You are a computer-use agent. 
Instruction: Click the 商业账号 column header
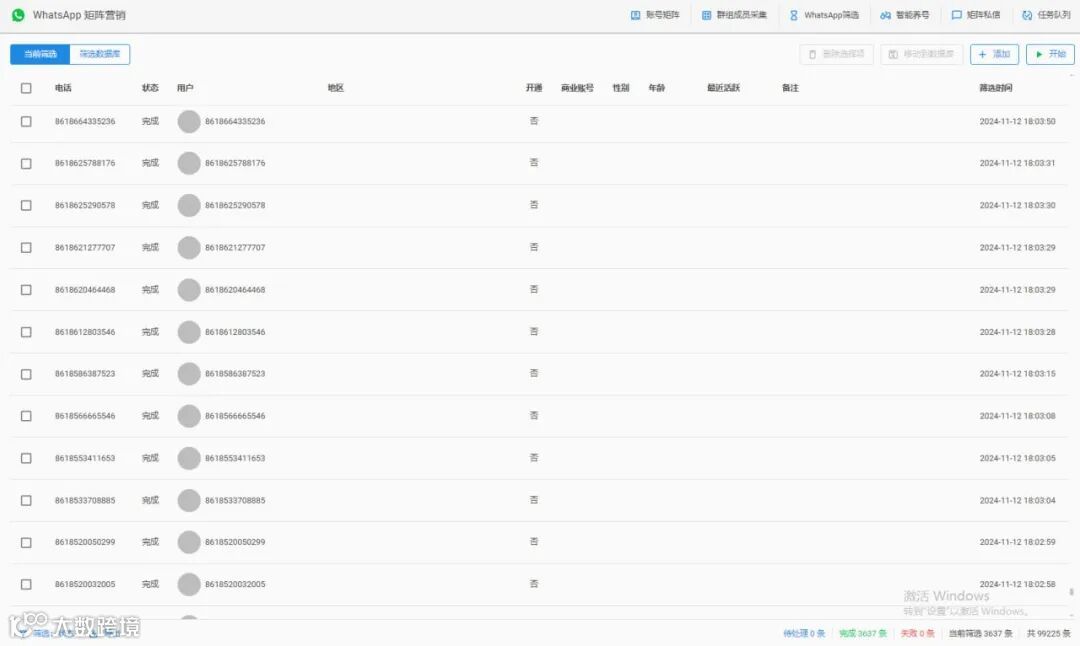click(577, 88)
